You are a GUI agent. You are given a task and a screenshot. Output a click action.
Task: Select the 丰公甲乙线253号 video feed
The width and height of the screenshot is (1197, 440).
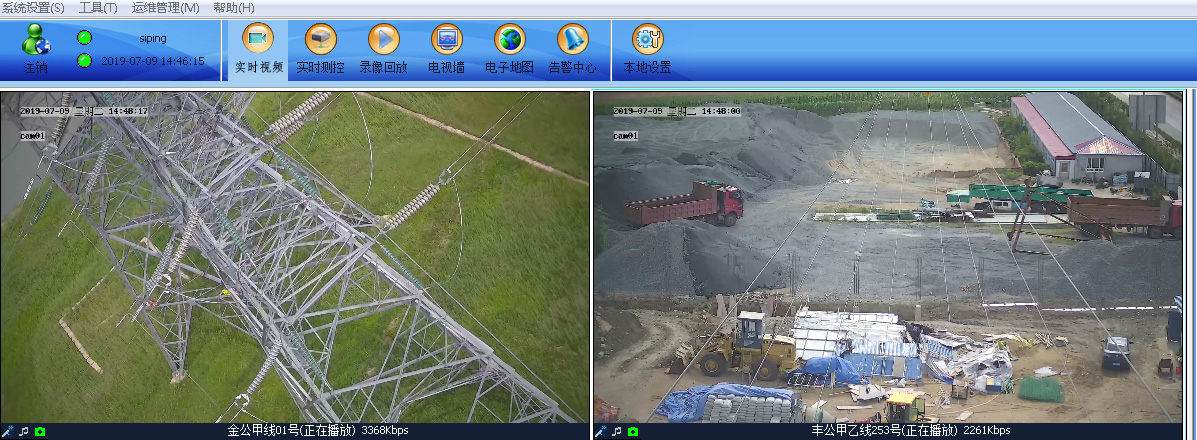coord(887,257)
